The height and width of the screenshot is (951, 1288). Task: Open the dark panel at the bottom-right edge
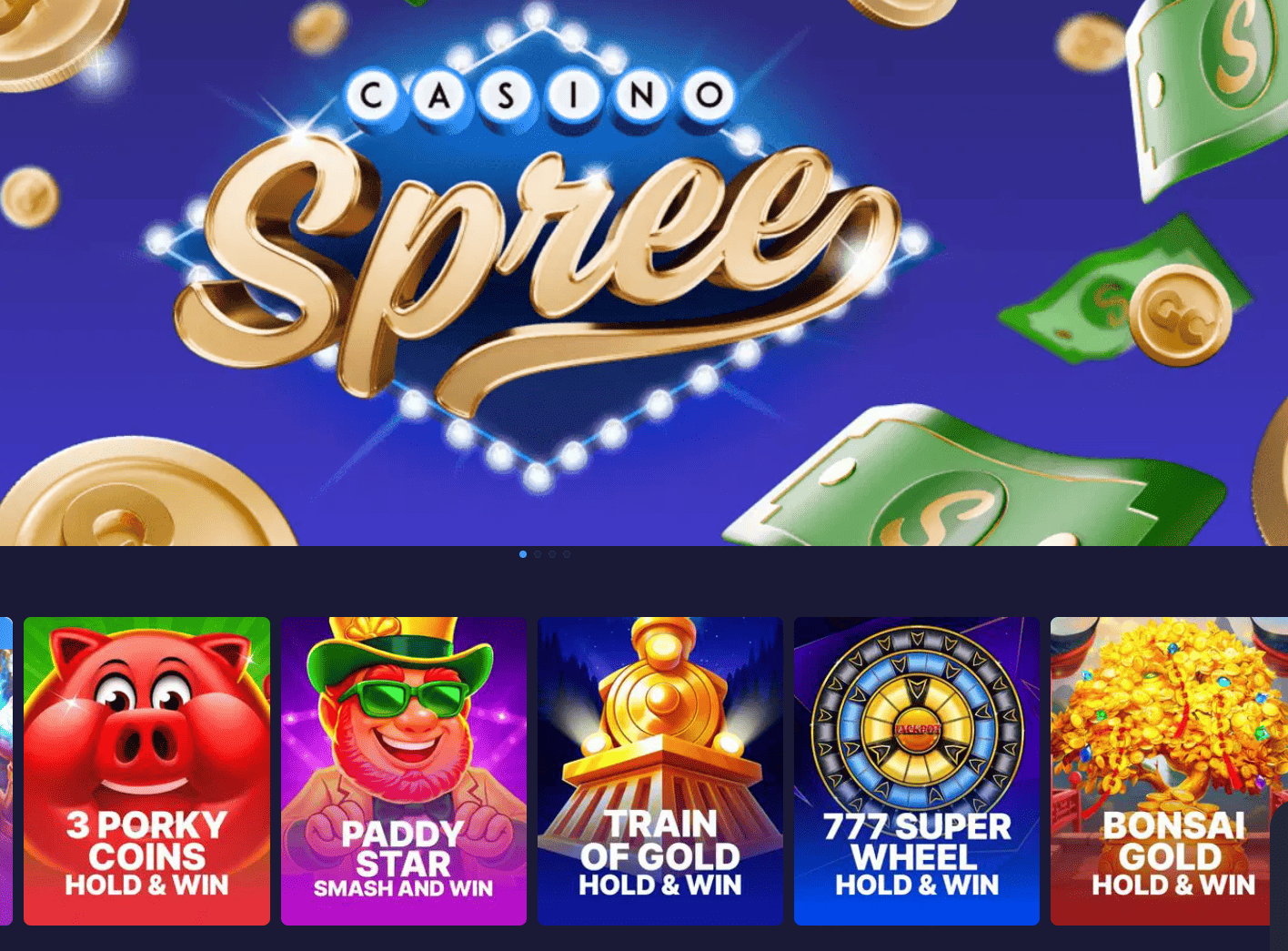click(x=1279, y=875)
